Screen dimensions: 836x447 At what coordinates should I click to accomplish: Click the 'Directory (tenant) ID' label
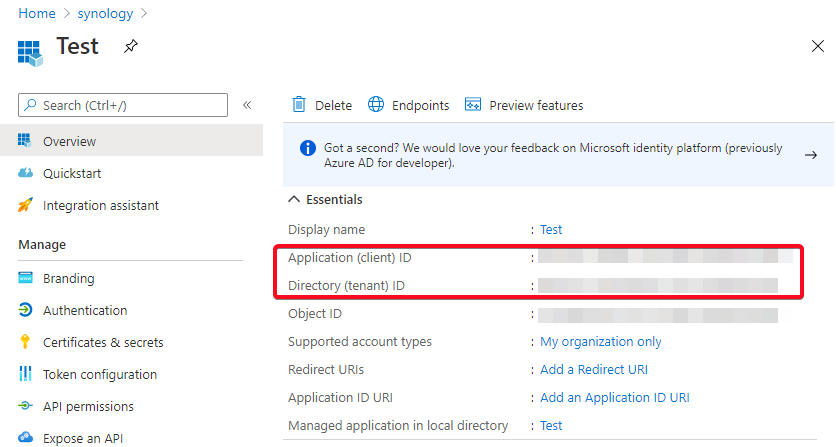346,285
